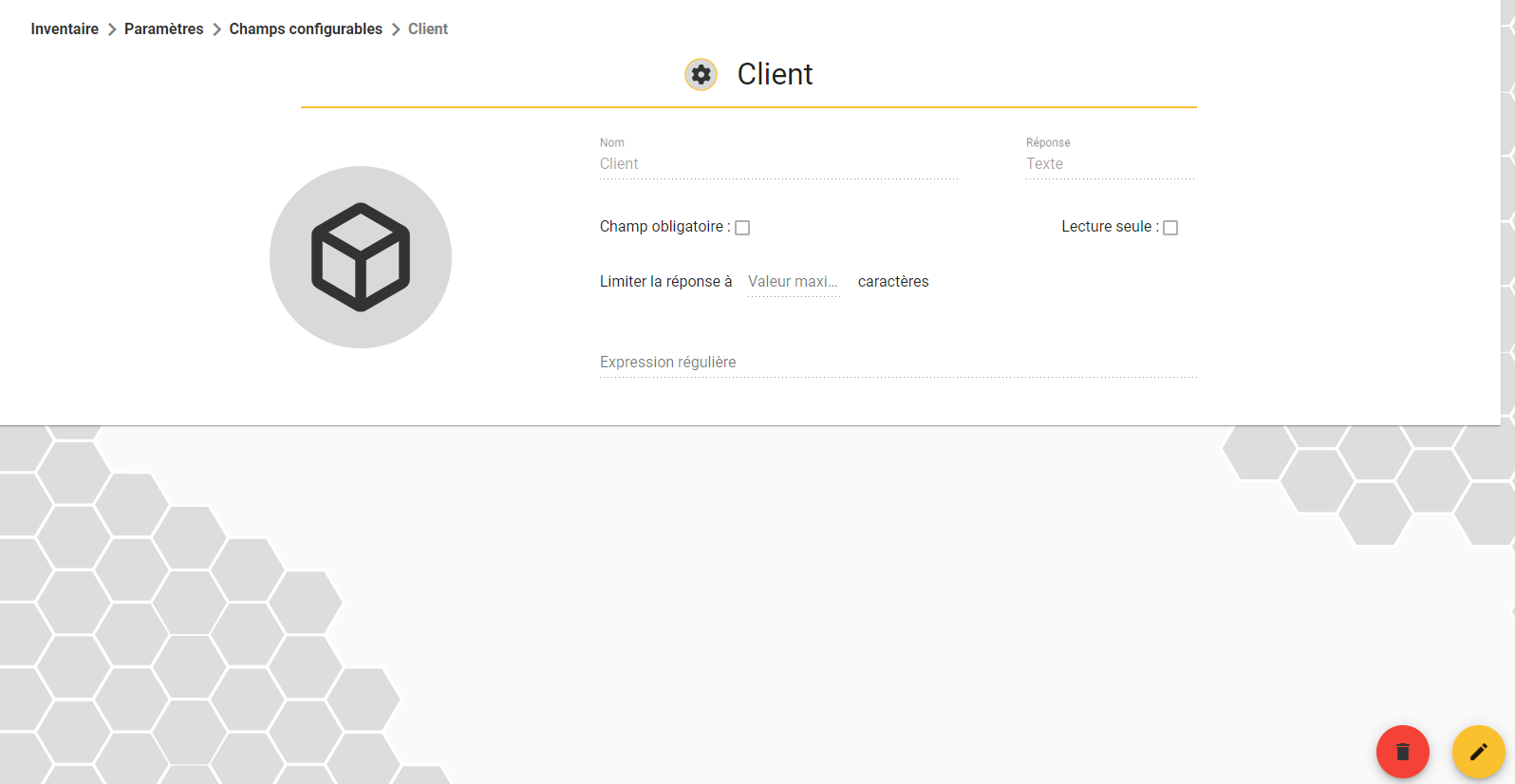Click the Expression régulière field

point(898,363)
